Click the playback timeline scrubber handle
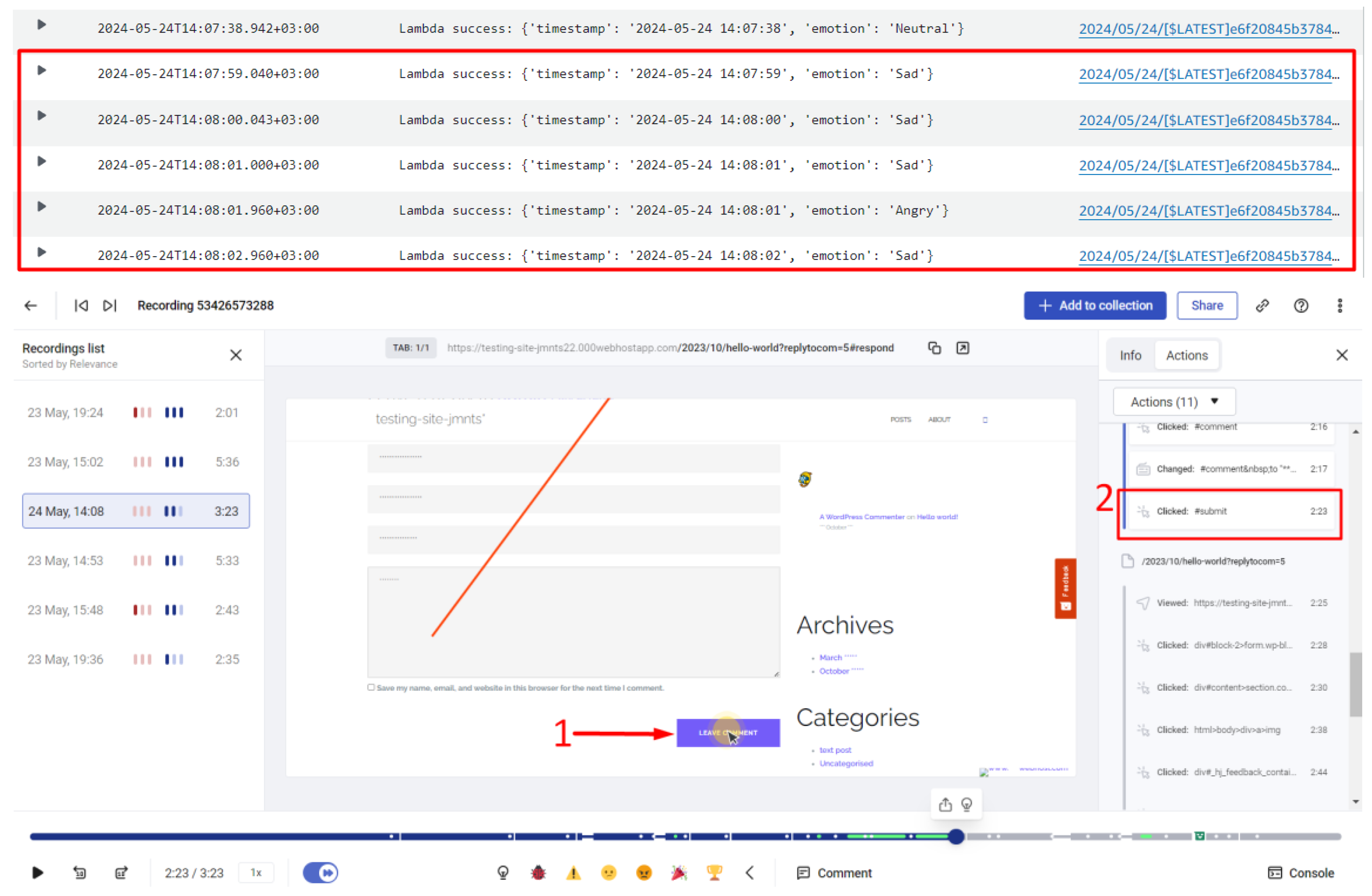Viewport: 1372px width, 896px height. (x=956, y=836)
